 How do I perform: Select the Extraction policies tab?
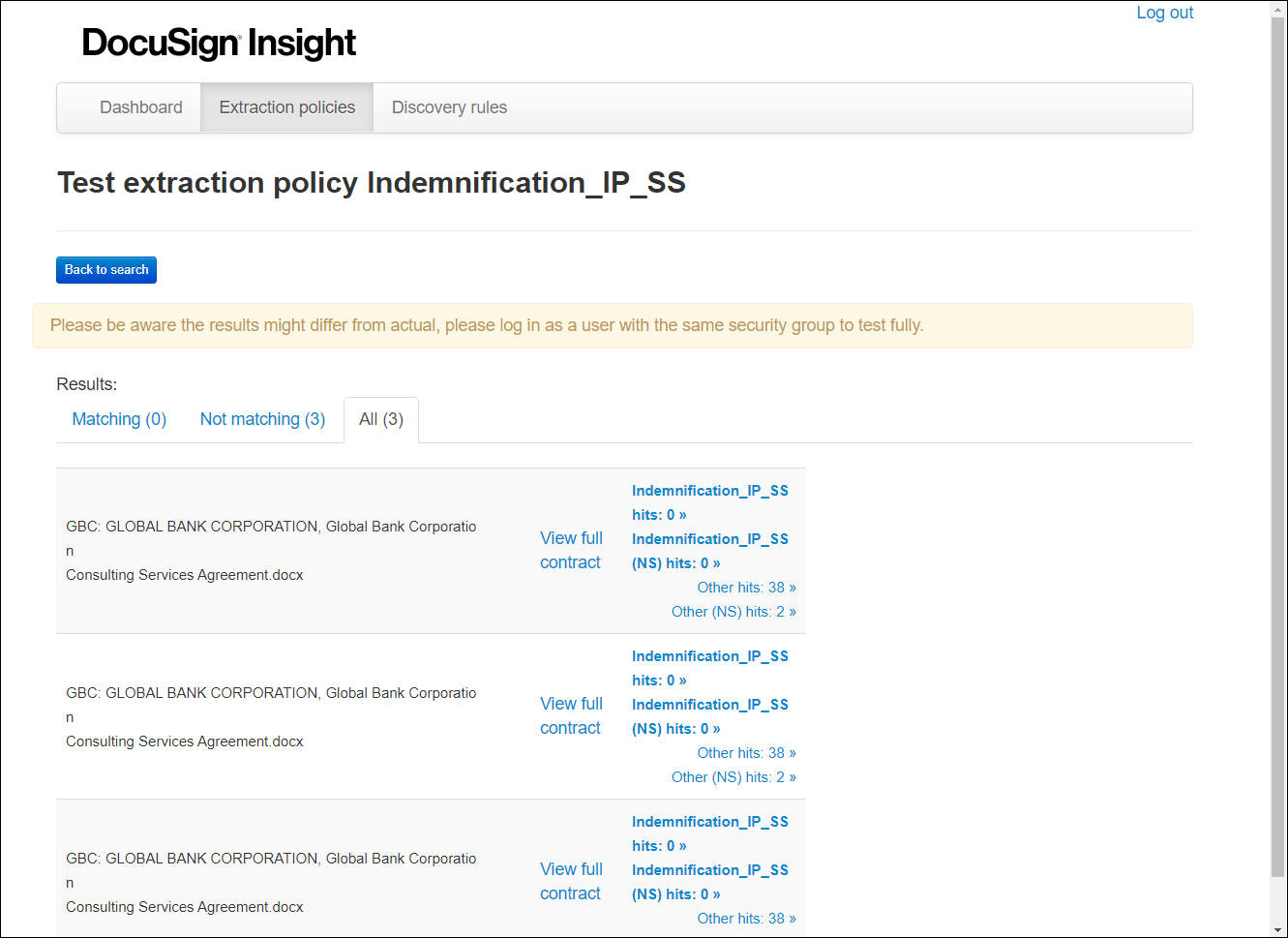click(286, 106)
